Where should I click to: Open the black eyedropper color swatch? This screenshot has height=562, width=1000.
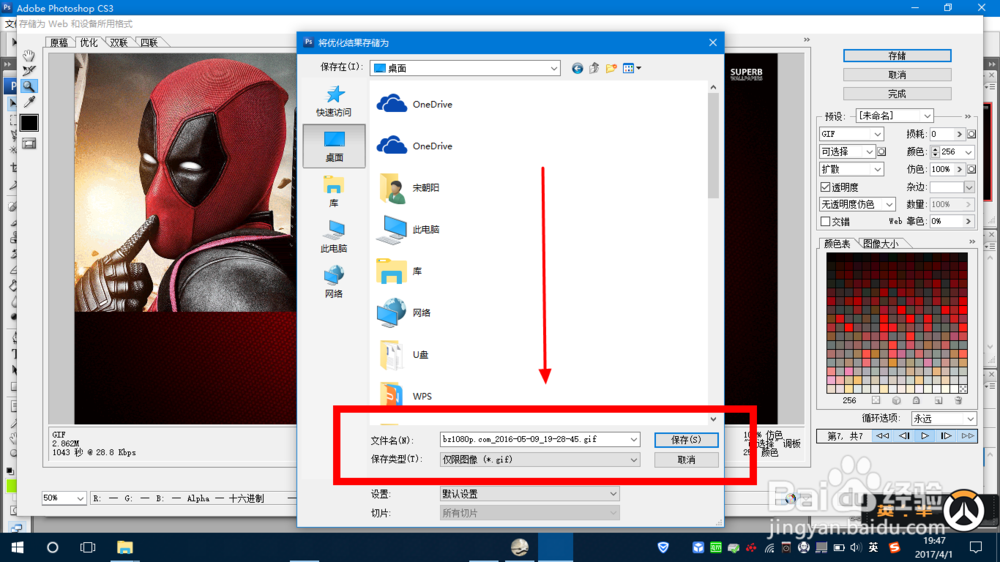tap(29, 122)
